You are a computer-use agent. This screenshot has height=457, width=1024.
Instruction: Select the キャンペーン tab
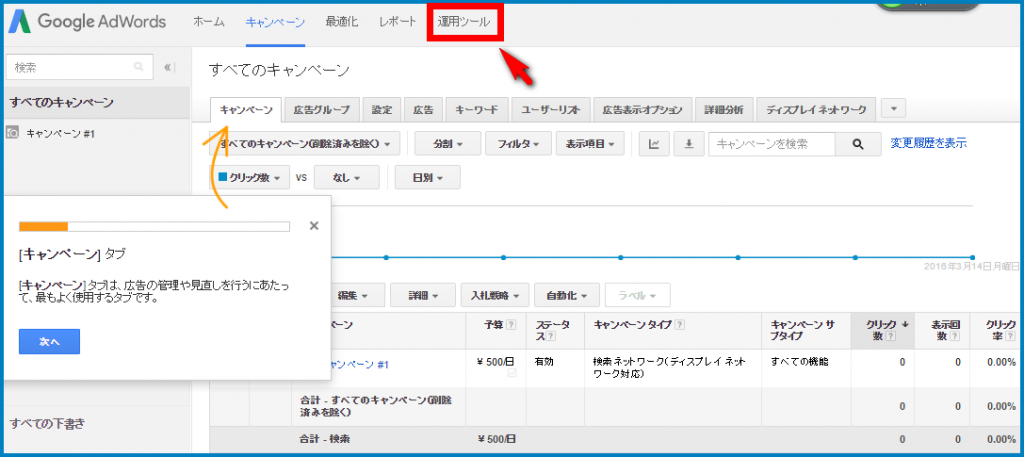click(246, 110)
